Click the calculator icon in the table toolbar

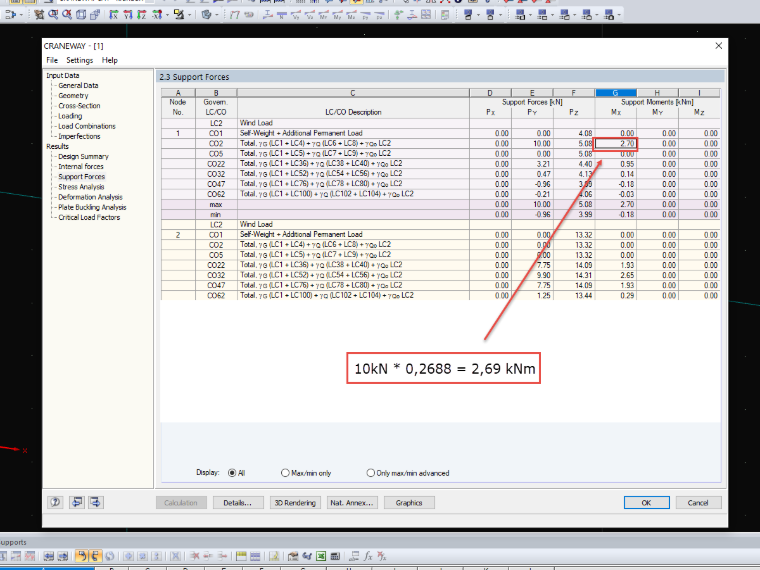pos(335,556)
